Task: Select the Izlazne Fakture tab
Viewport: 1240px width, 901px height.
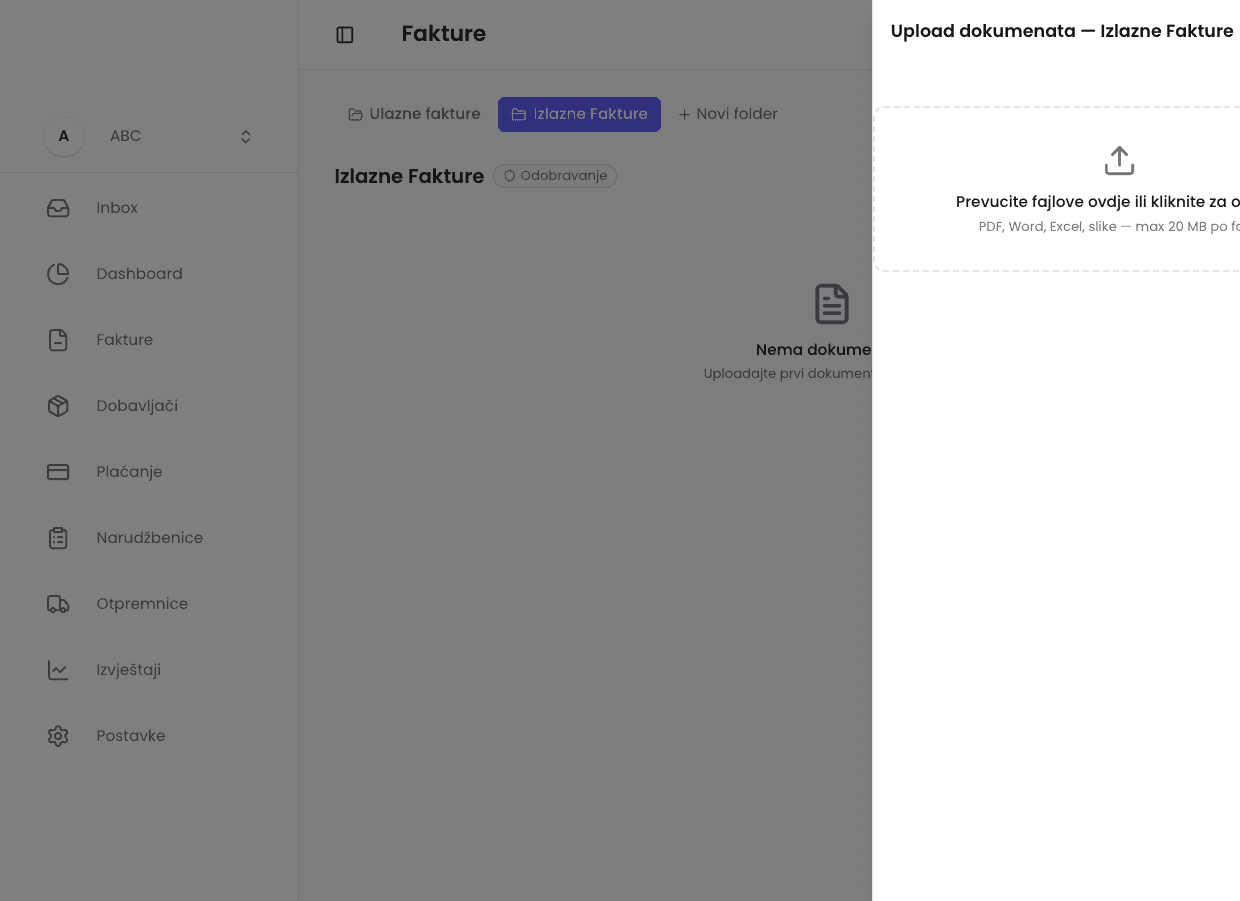Action: 579,115
